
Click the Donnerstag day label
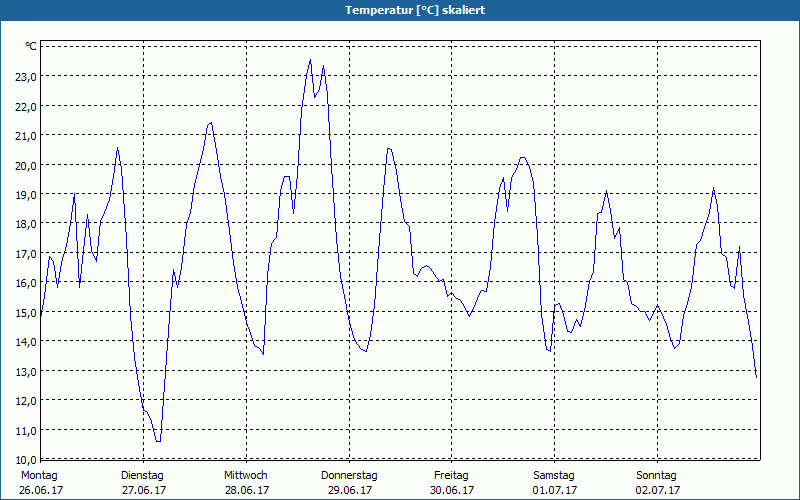[349, 476]
